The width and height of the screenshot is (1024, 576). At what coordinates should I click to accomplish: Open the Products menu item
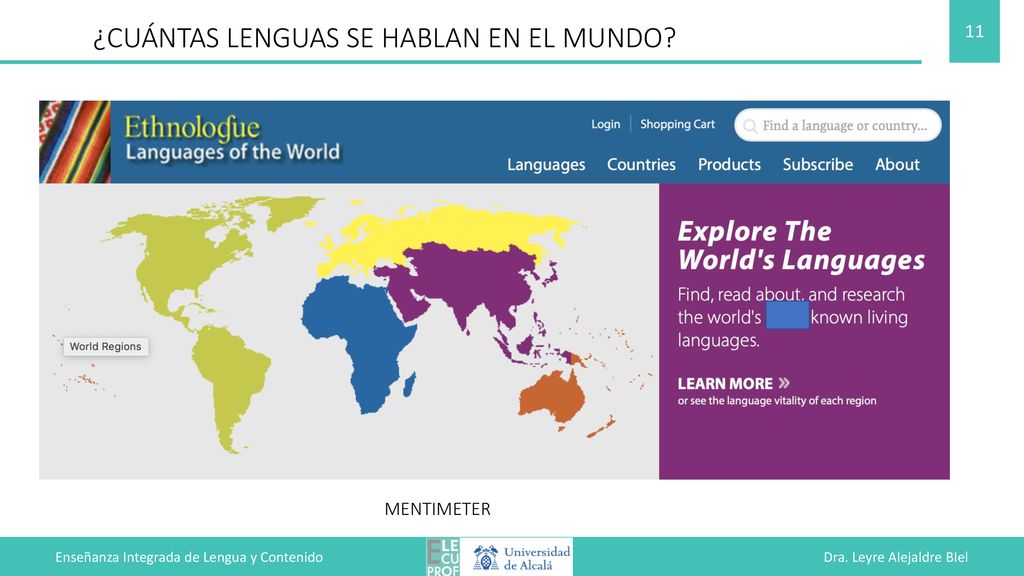(x=729, y=165)
